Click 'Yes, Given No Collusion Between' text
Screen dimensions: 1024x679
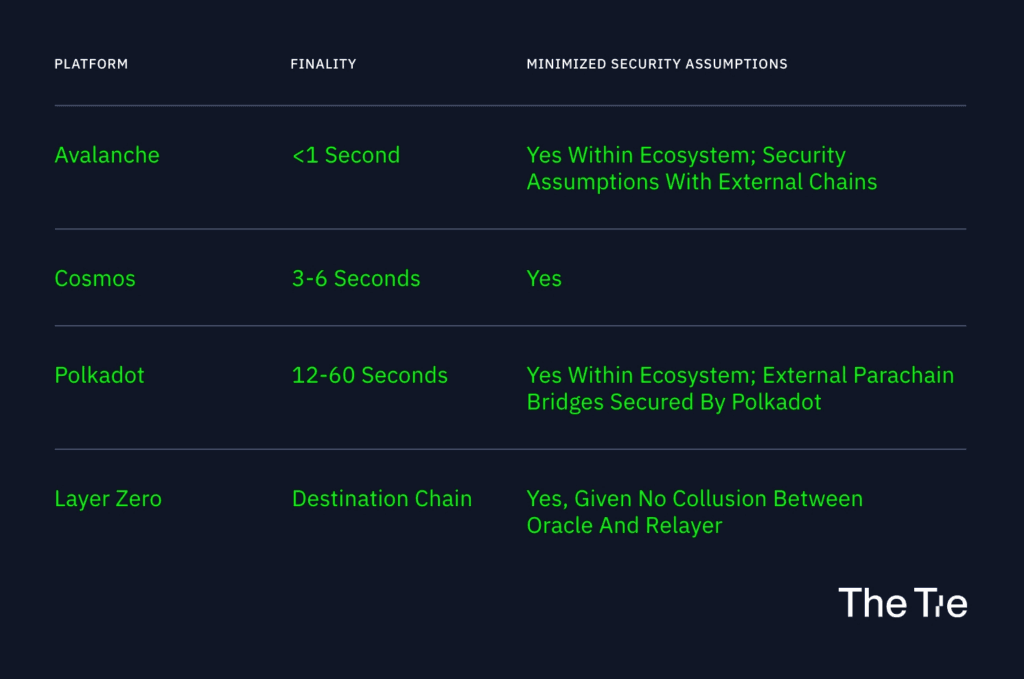694,499
